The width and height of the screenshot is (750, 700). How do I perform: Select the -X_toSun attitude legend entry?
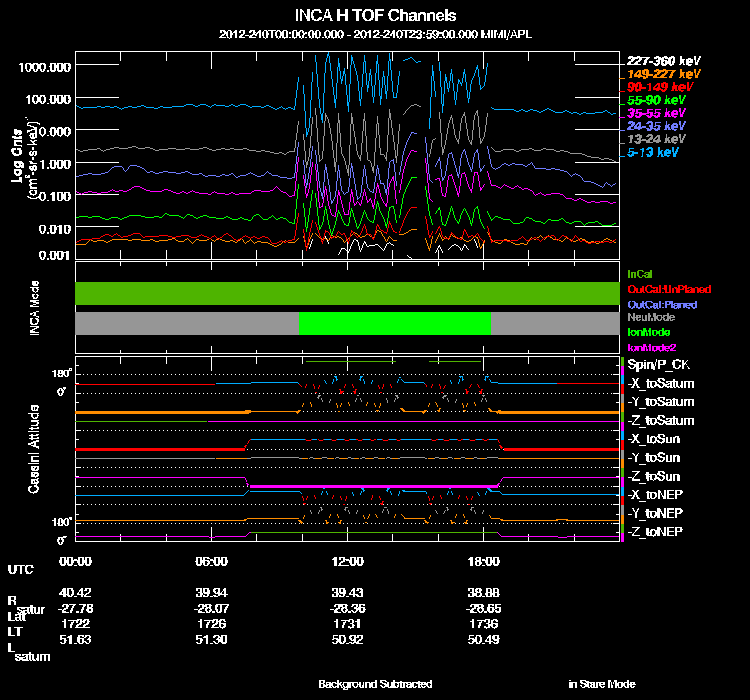(653, 439)
